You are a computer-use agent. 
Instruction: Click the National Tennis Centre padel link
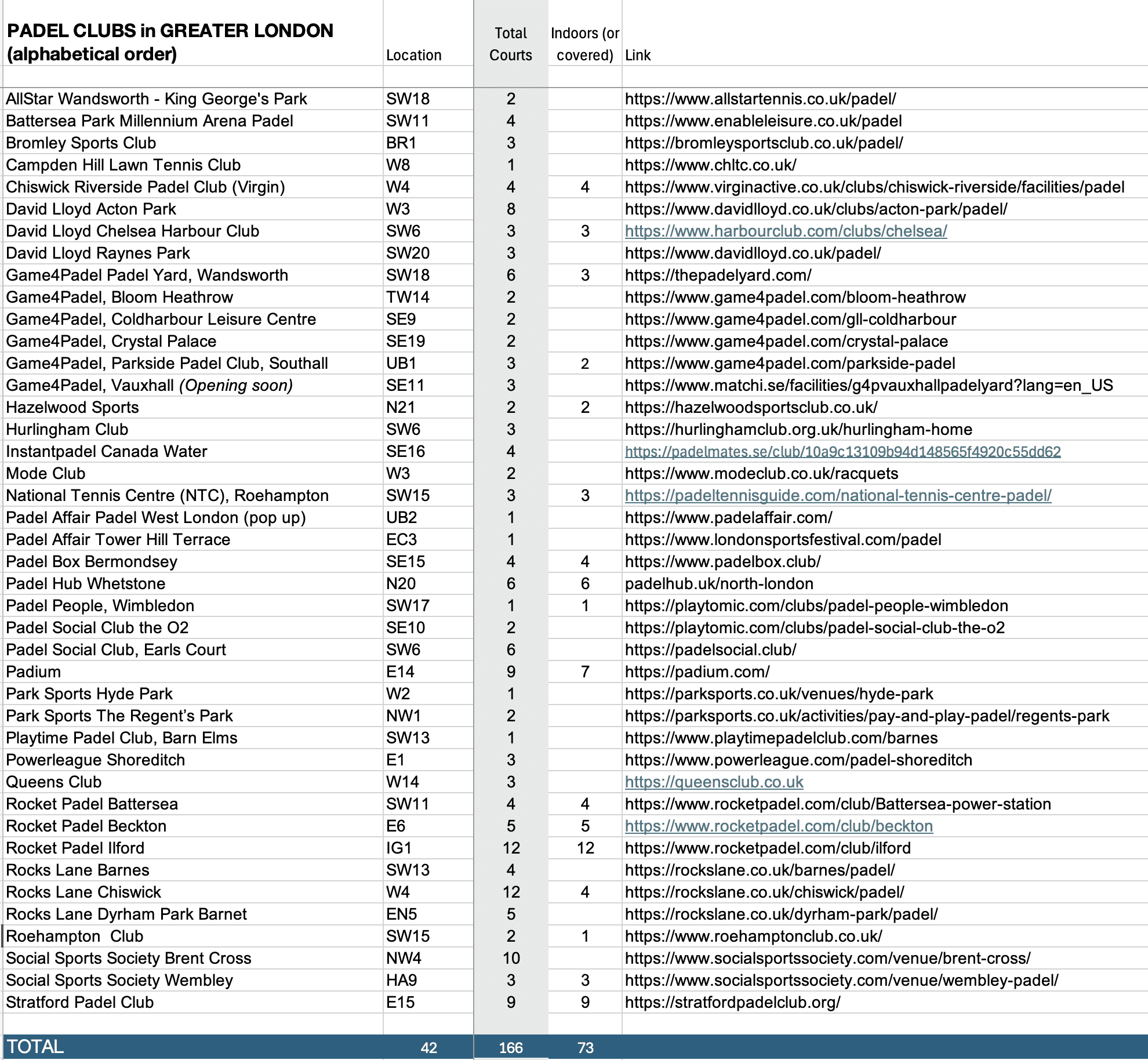click(x=838, y=496)
